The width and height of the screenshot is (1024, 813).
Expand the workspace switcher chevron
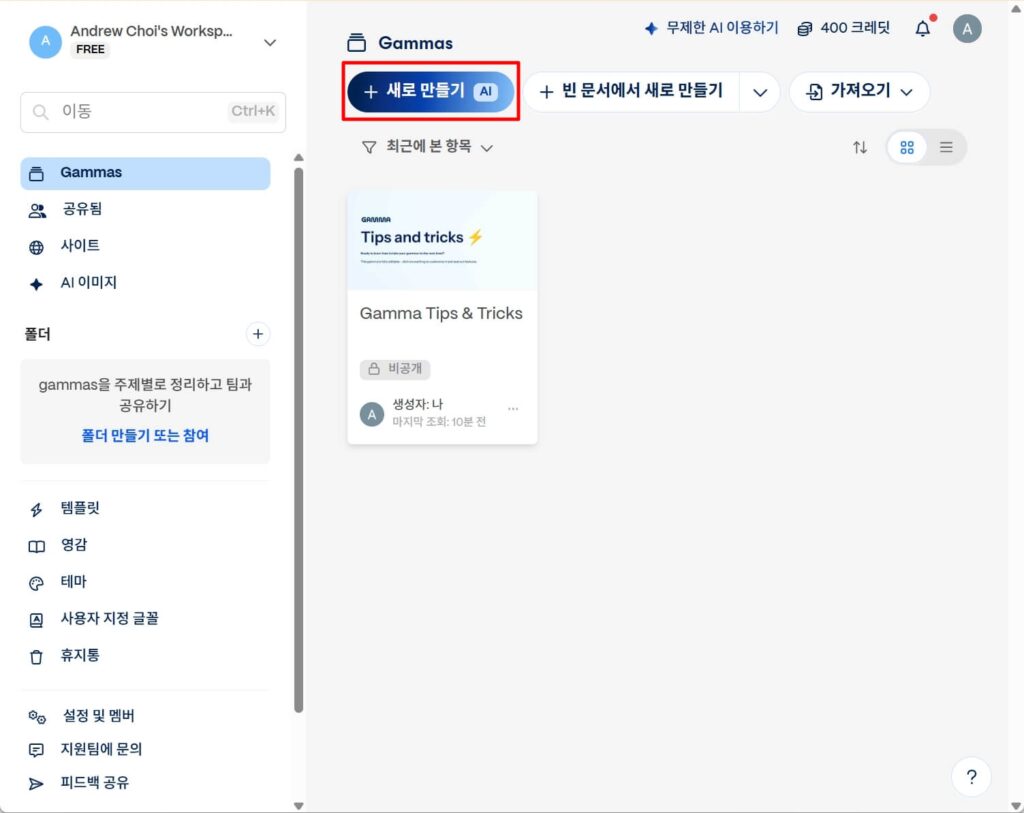(x=269, y=43)
